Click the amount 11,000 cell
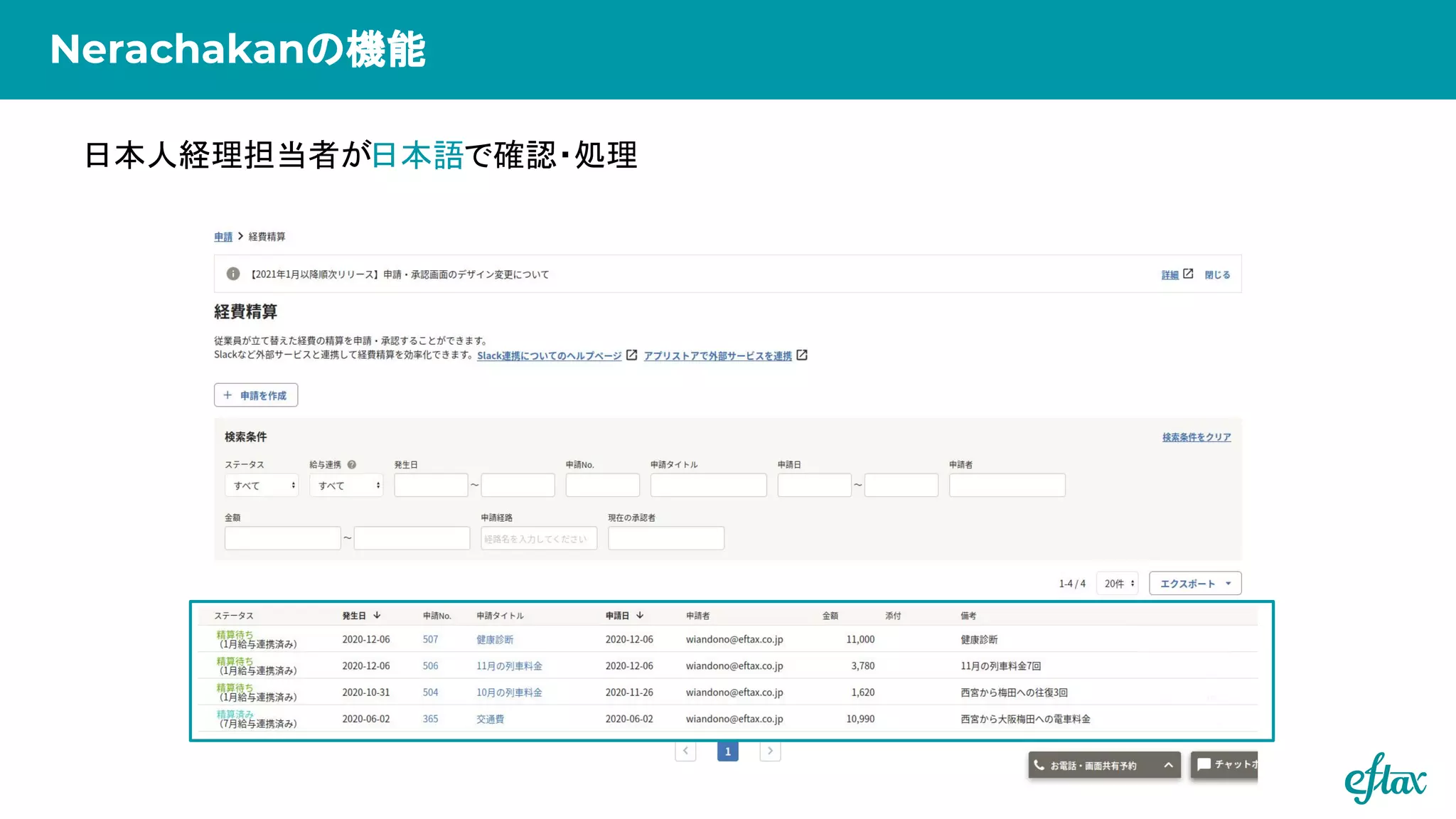1456x819 pixels. (860, 639)
